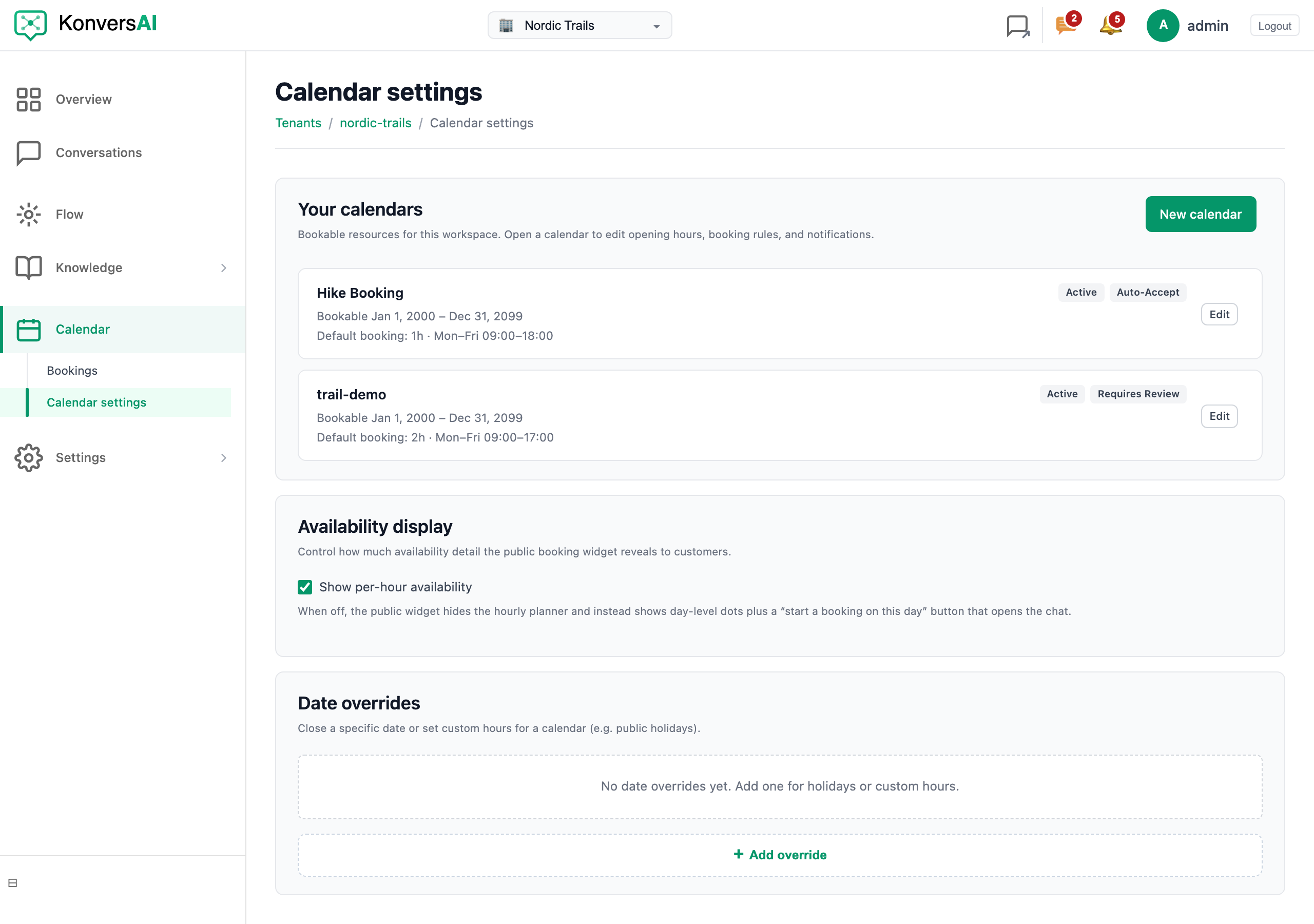The width and height of the screenshot is (1314, 924).
Task: Click 'No date overrides yet' placeholder text
Action: (x=780, y=786)
